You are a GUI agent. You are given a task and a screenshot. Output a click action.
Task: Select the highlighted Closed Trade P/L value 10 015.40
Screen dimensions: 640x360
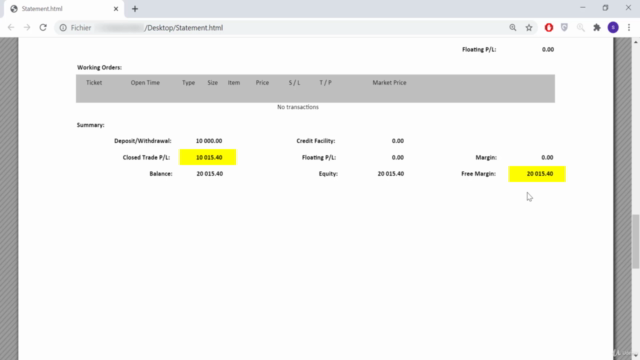pyautogui.click(x=209, y=157)
